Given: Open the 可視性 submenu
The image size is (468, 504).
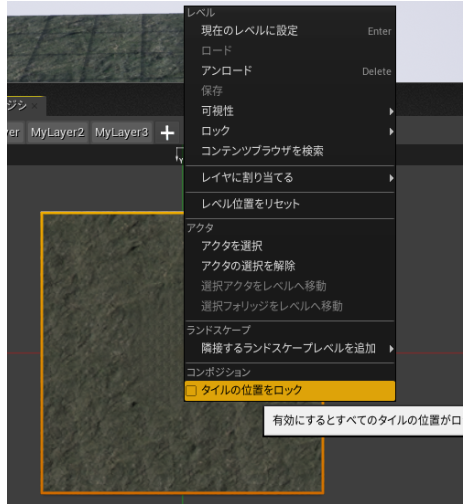Looking at the screenshot, I should pos(290,111).
